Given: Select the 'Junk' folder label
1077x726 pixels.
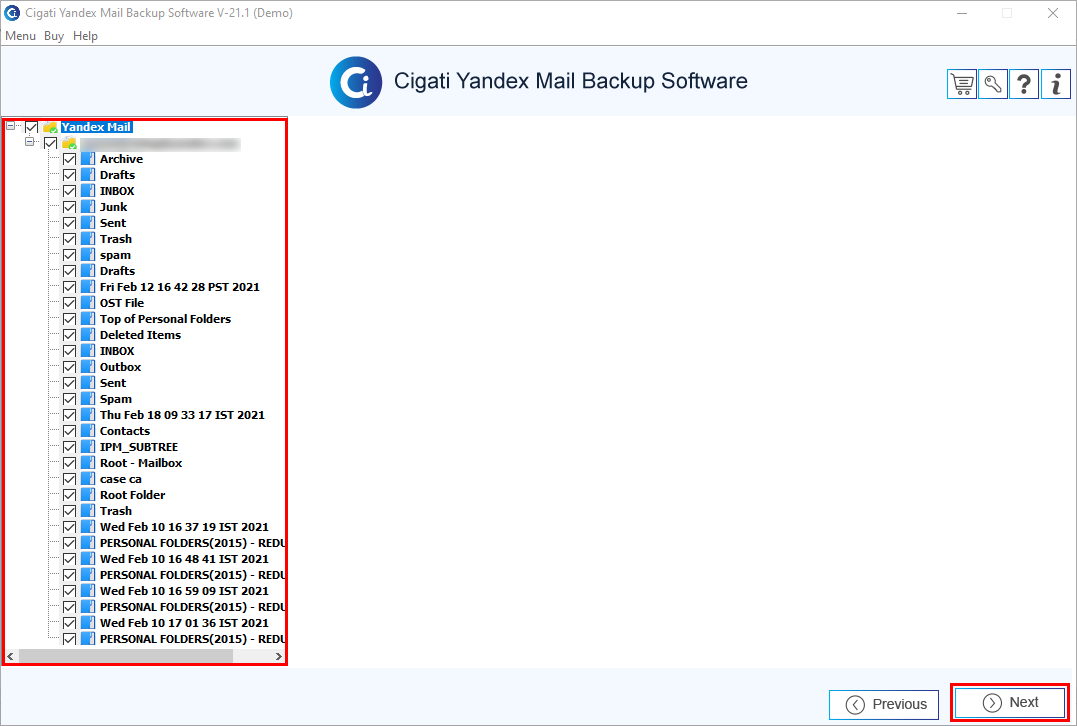Looking at the screenshot, I should coord(113,207).
